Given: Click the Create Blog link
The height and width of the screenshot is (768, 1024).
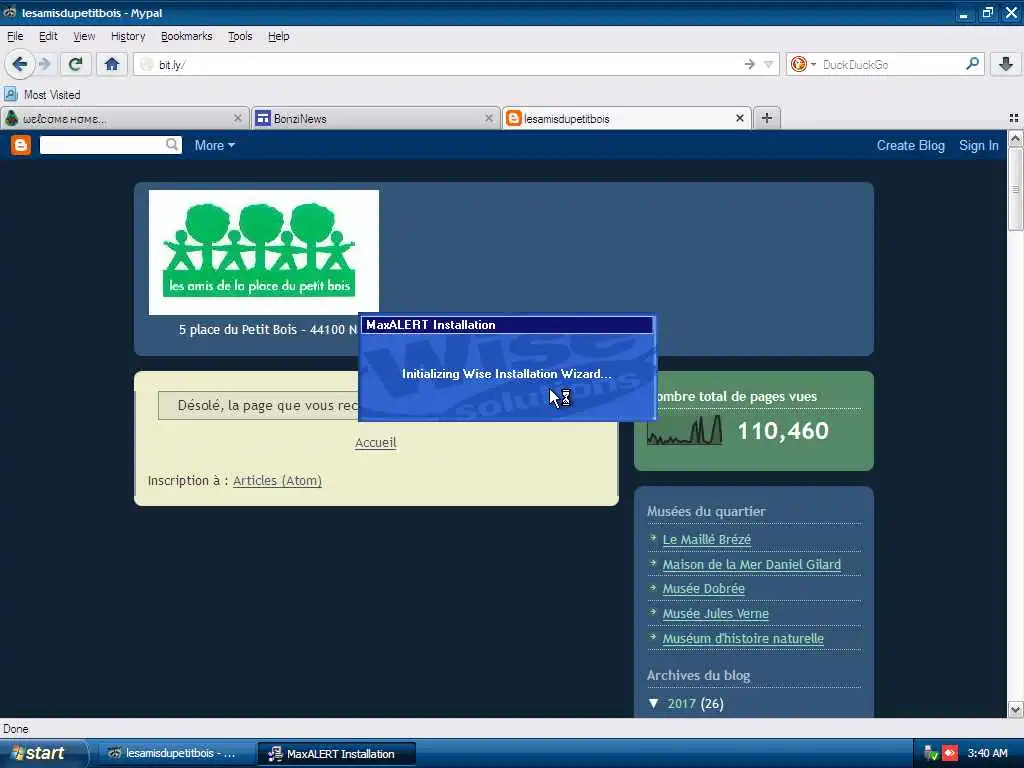Looking at the screenshot, I should [x=910, y=146].
